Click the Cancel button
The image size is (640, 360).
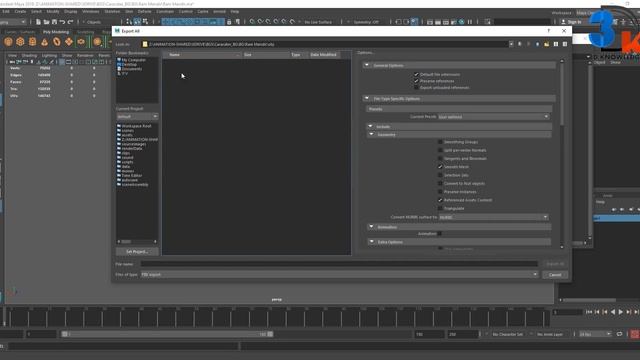555,275
